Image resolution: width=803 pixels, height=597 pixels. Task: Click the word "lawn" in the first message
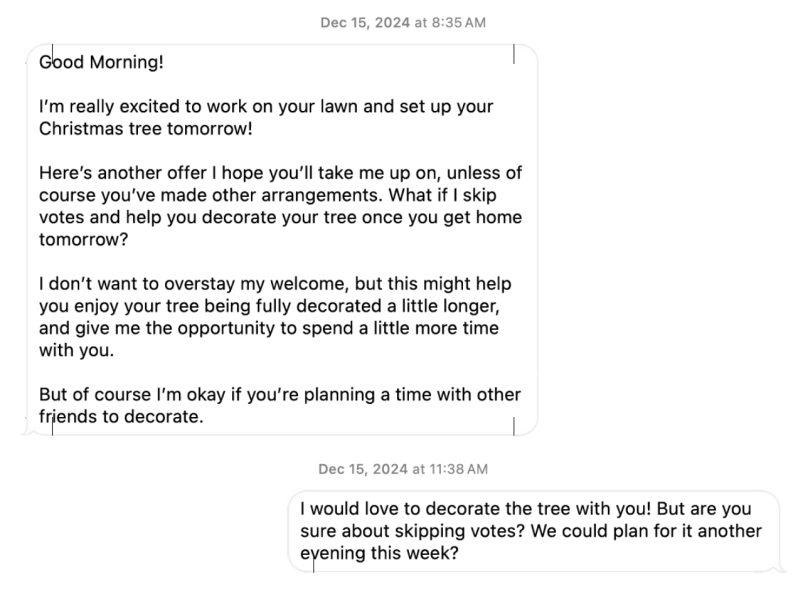[339, 106]
